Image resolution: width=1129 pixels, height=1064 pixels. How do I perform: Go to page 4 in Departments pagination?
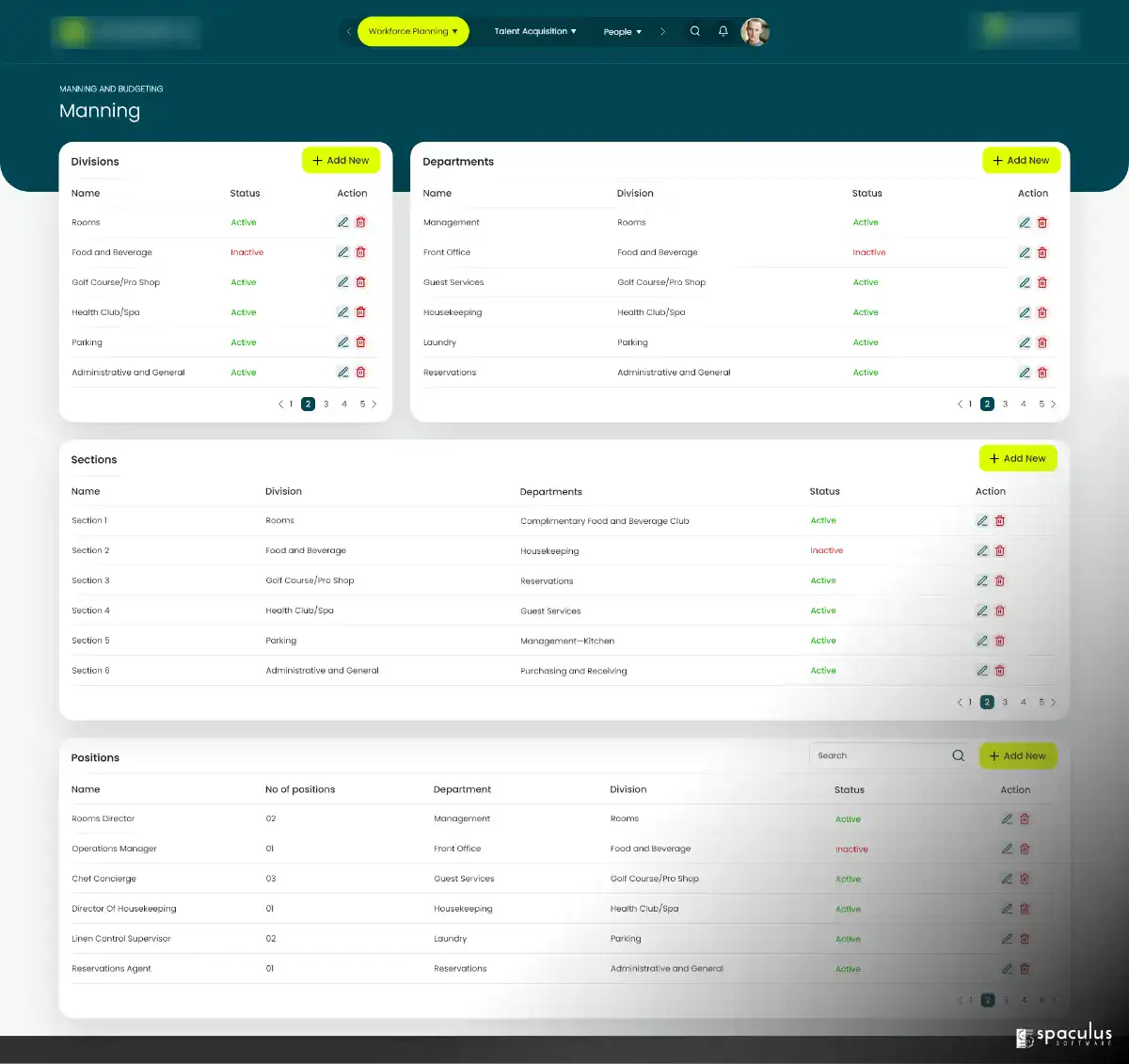pos(1024,404)
